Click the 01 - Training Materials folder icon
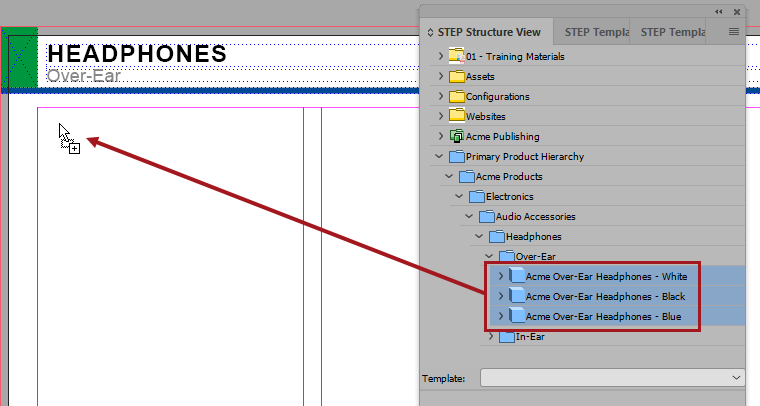This screenshot has height=406, width=760. pyautogui.click(x=457, y=56)
